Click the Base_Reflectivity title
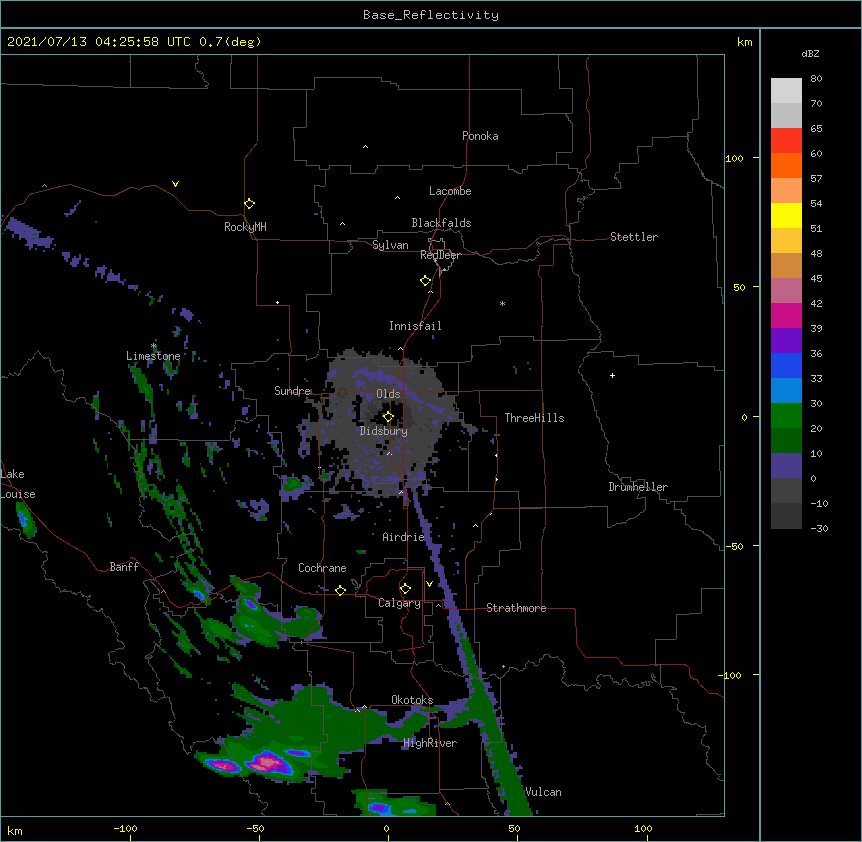 [x=431, y=15]
